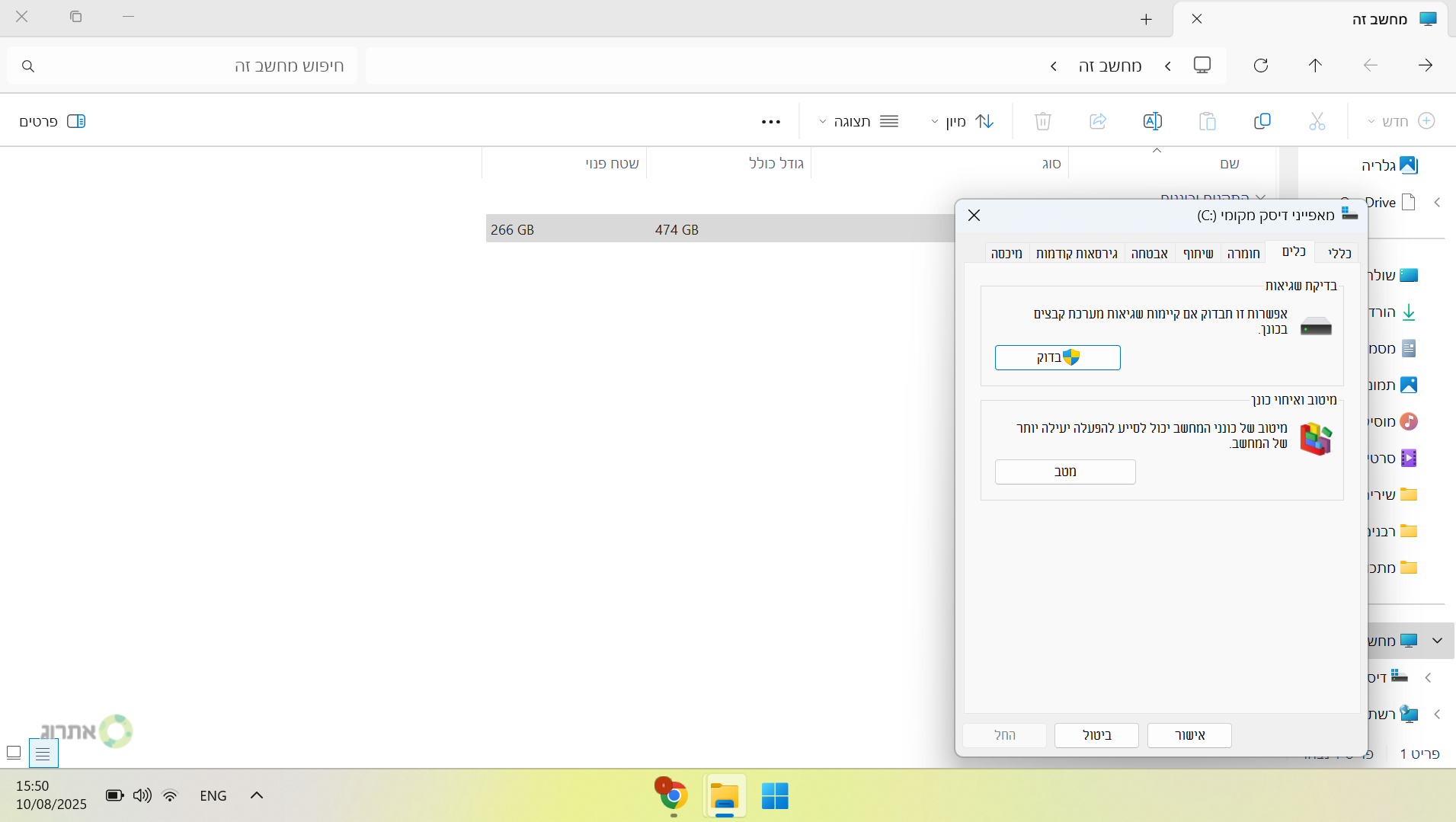This screenshot has width=1456, height=822.
Task: Open Music folder in sidebar
Action: (1392, 422)
